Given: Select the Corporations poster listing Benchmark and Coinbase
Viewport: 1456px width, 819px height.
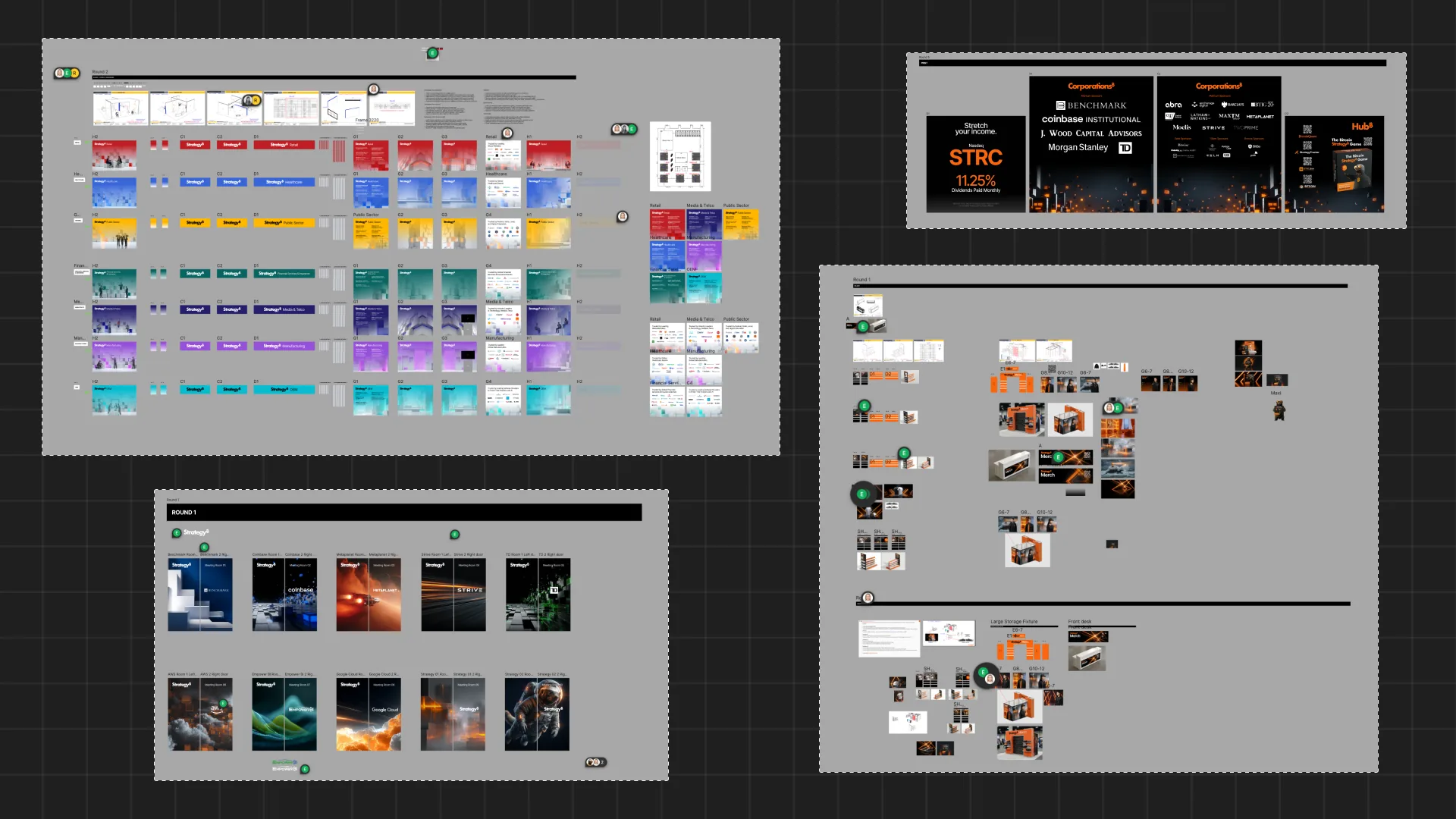Looking at the screenshot, I should click(x=1090, y=144).
